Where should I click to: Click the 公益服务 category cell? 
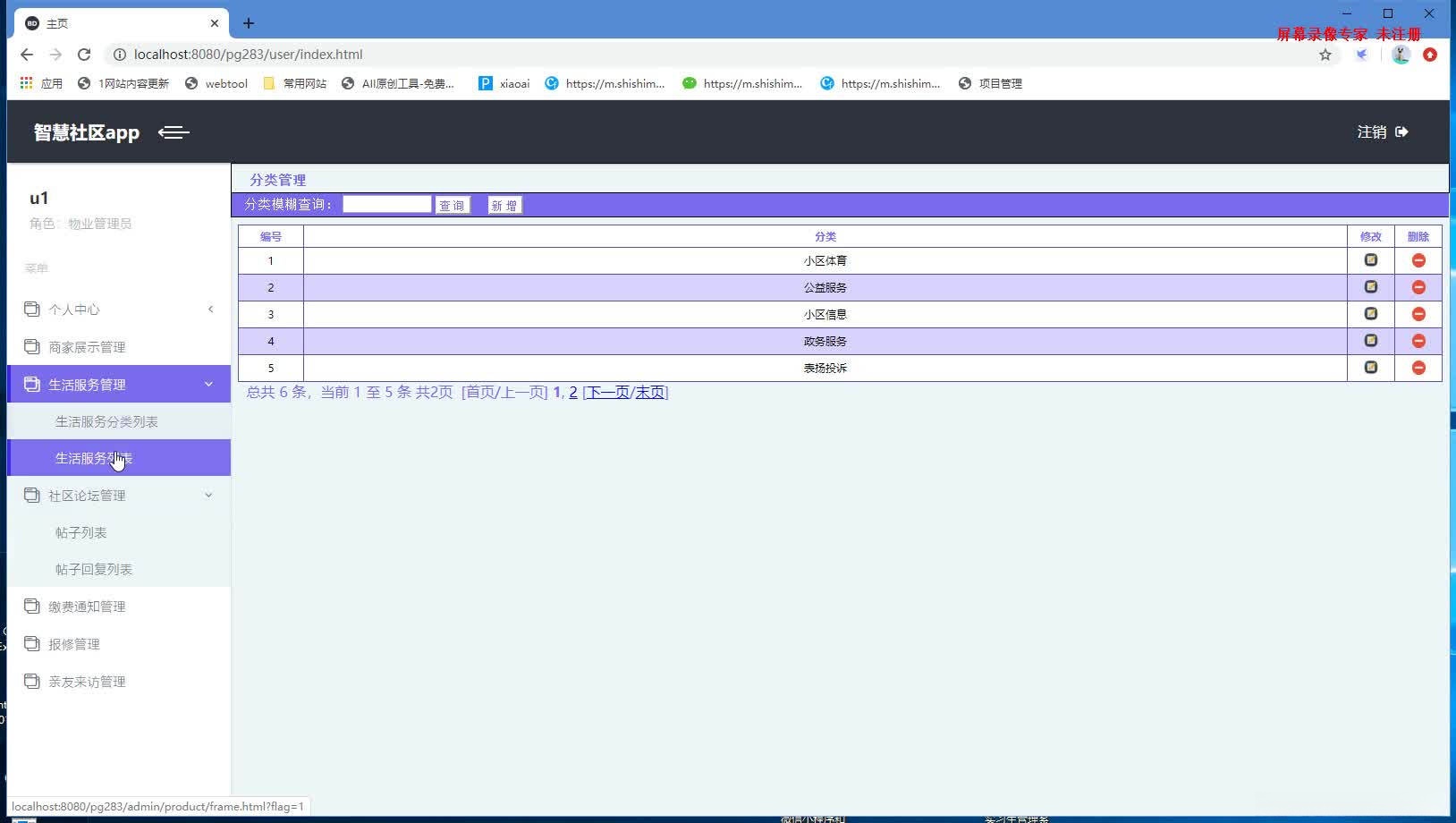tap(825, 287)
